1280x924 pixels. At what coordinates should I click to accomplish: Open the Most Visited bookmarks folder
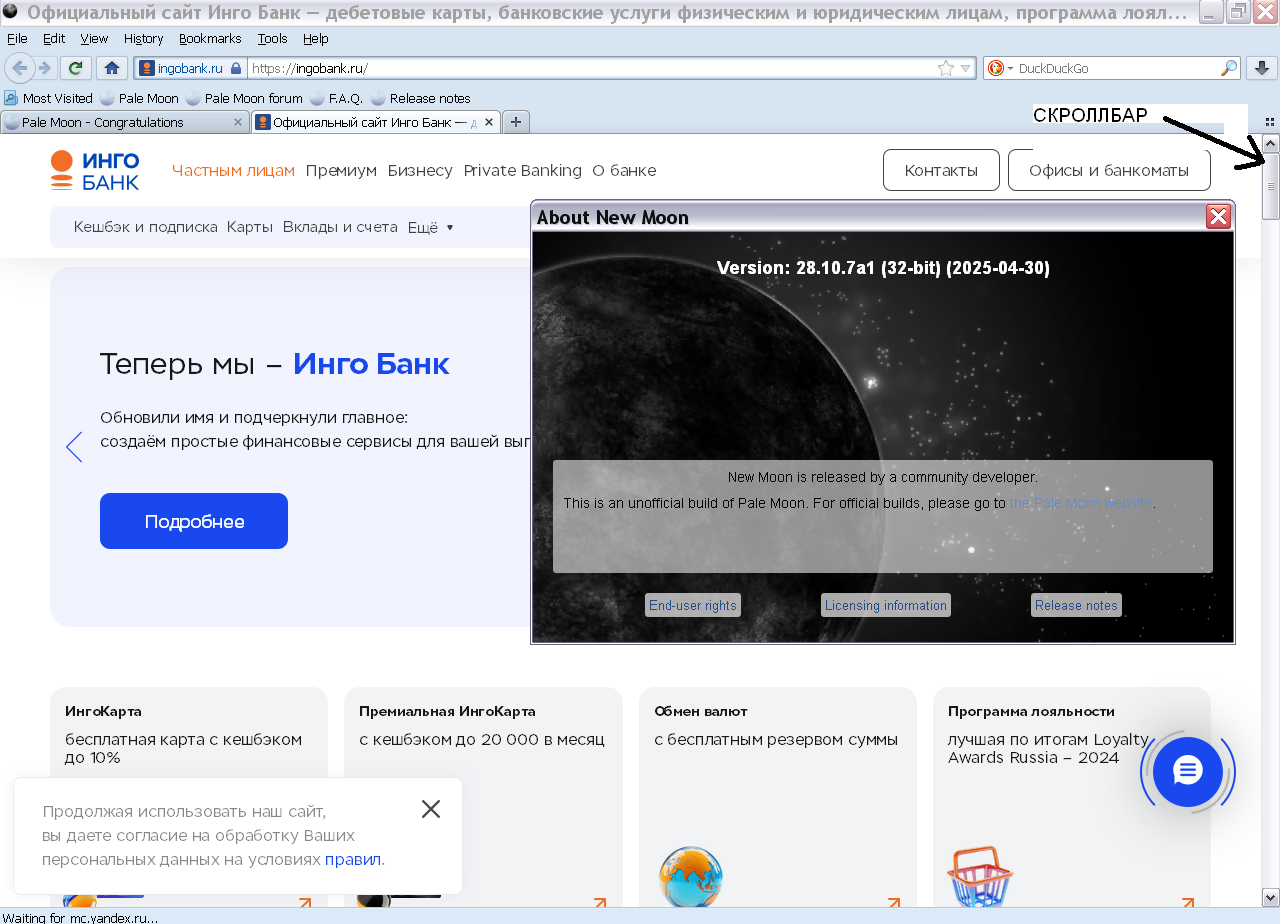coord(48,98)
